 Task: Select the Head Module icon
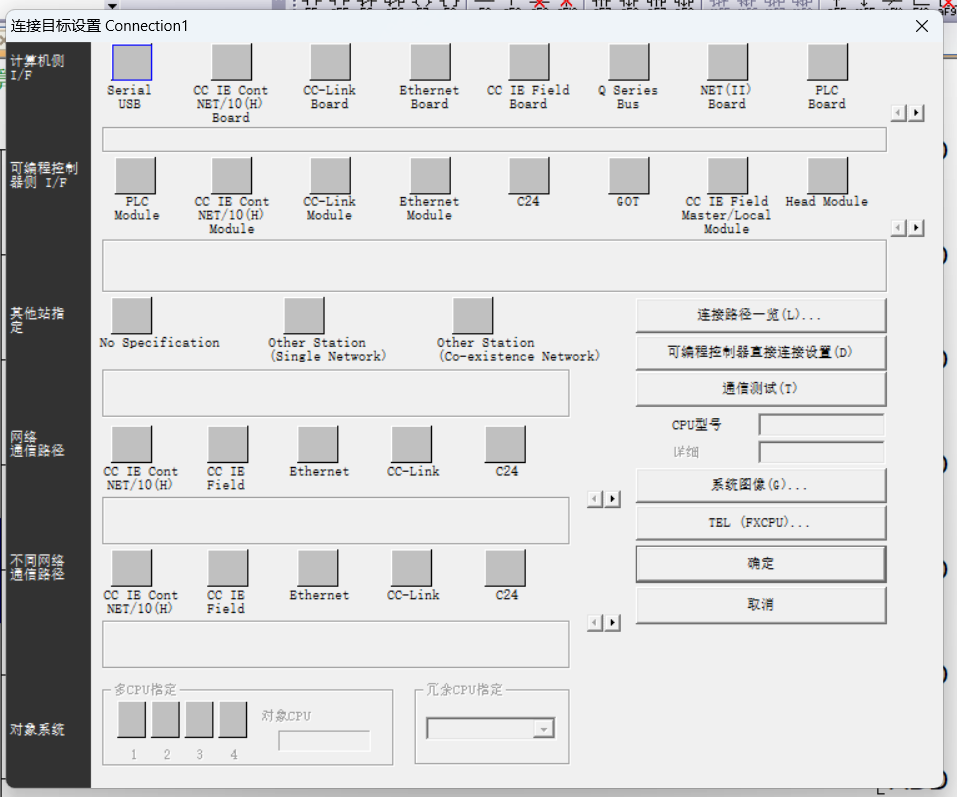827,176
